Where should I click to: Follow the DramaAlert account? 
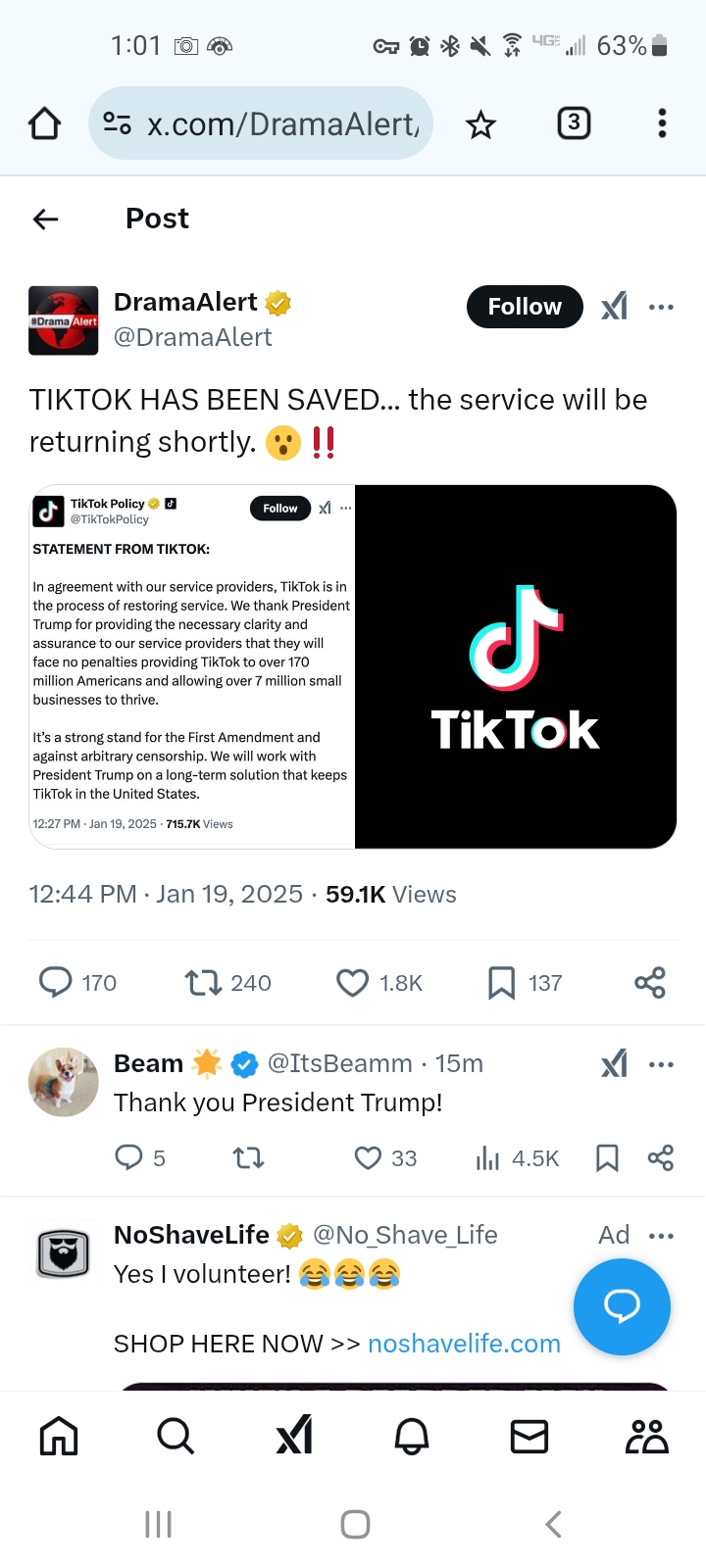tap(525, 307)
